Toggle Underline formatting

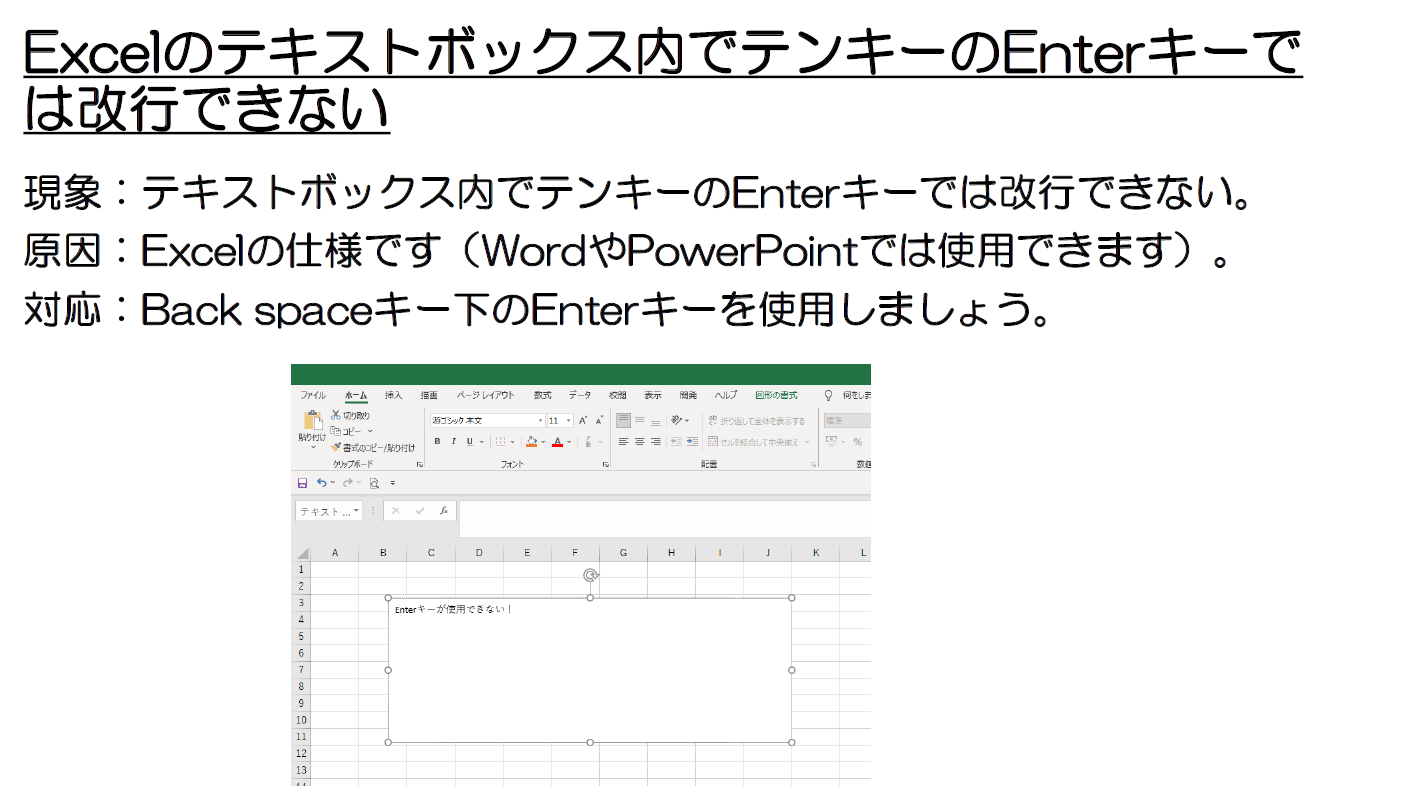pyautogui.click(x=469, y=441)
